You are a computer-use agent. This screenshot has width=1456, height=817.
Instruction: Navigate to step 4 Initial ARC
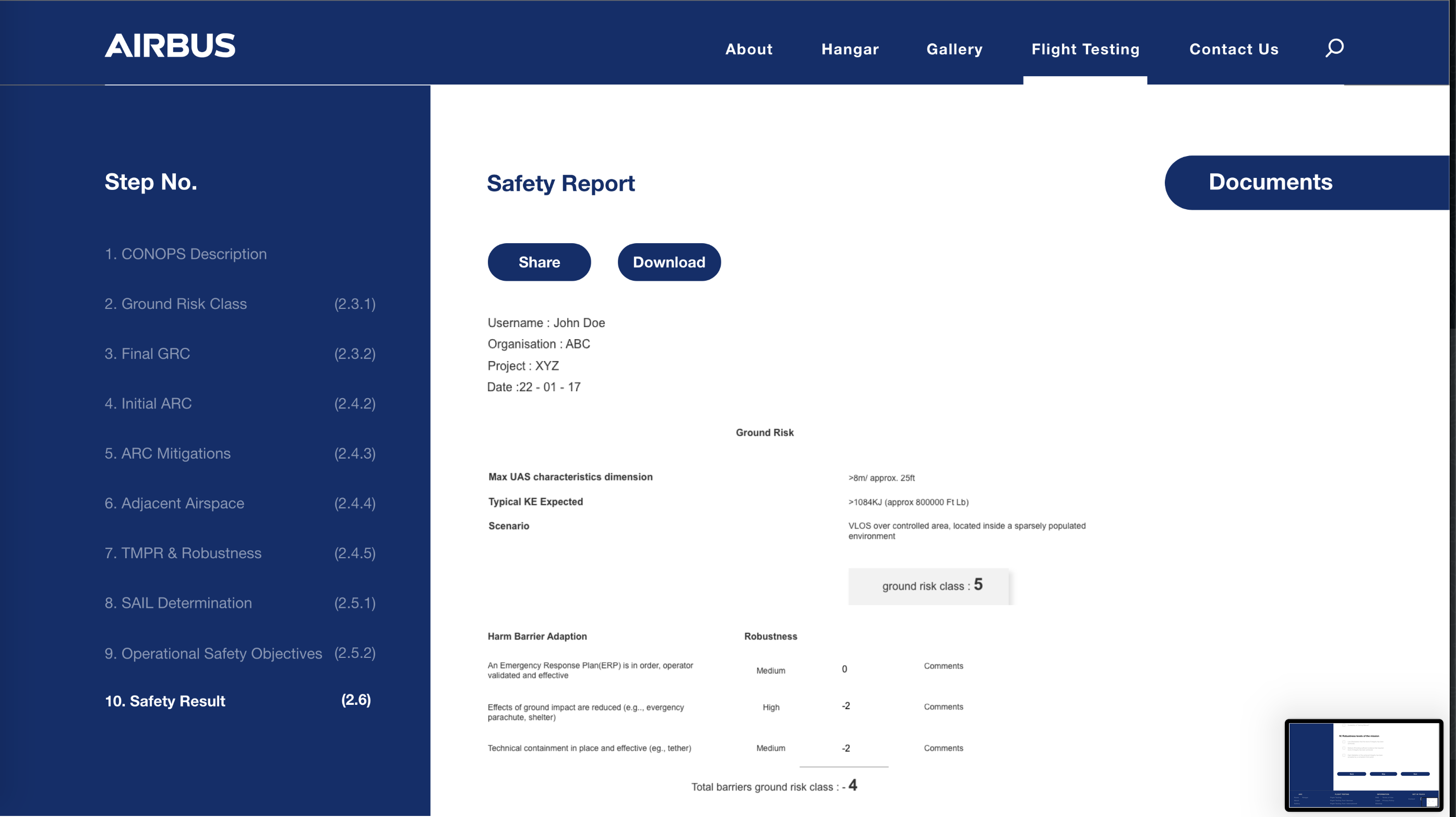click(x=148, y=403)
